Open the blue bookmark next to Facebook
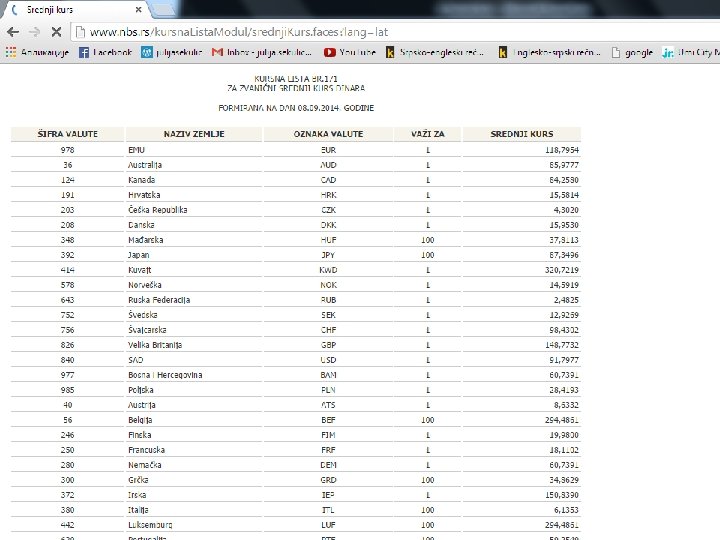This screenshot has width=720, height=540. click(172, 52)
